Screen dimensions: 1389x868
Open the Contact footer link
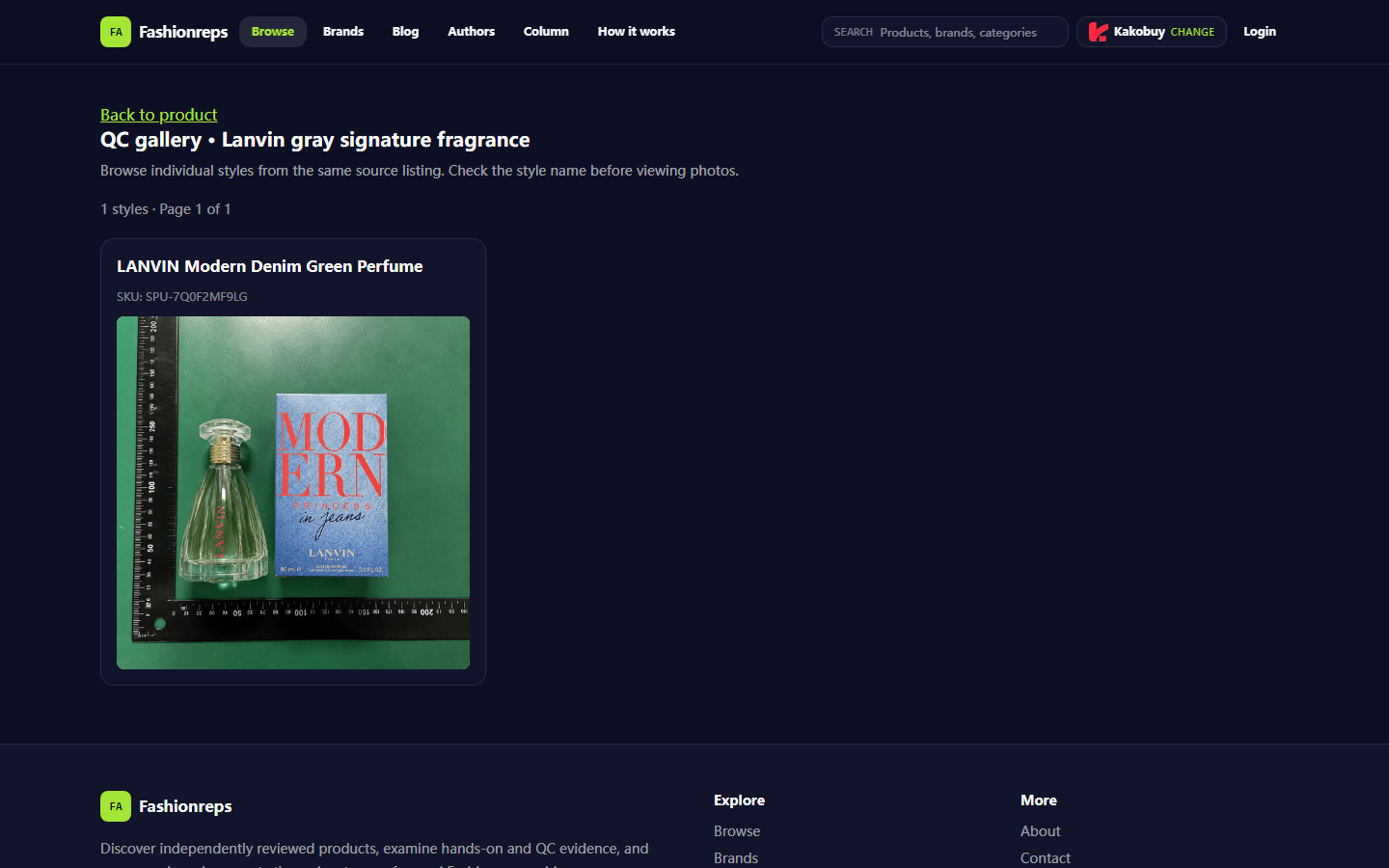point(1046,858)
